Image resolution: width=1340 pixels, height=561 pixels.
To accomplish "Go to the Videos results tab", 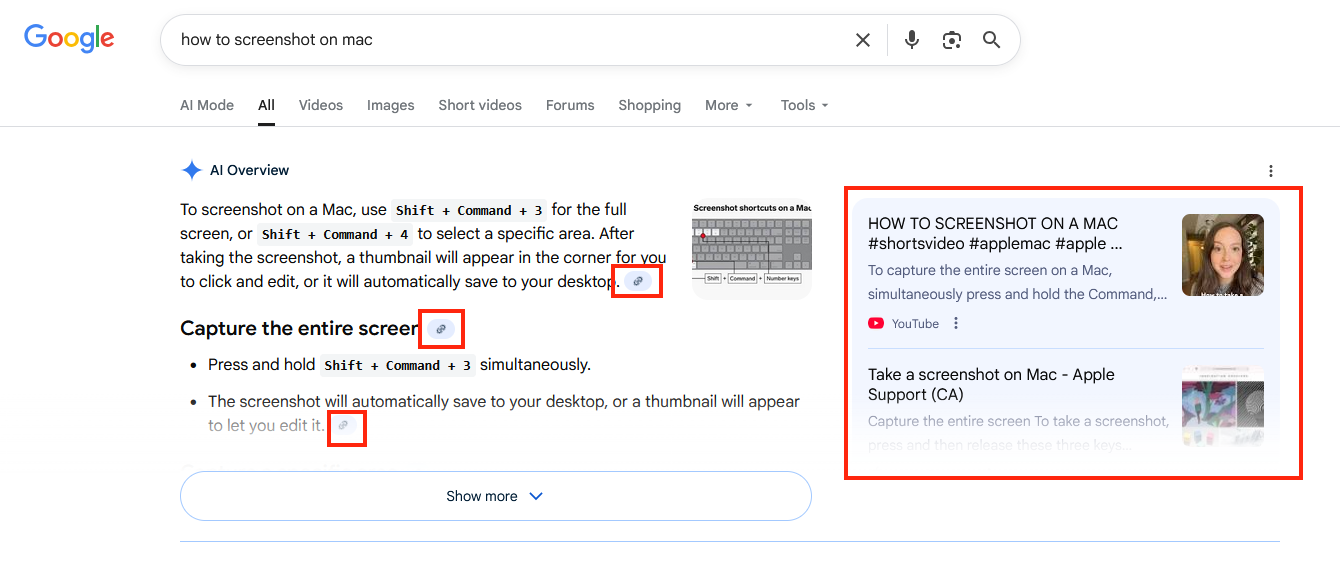I will 320,105.
